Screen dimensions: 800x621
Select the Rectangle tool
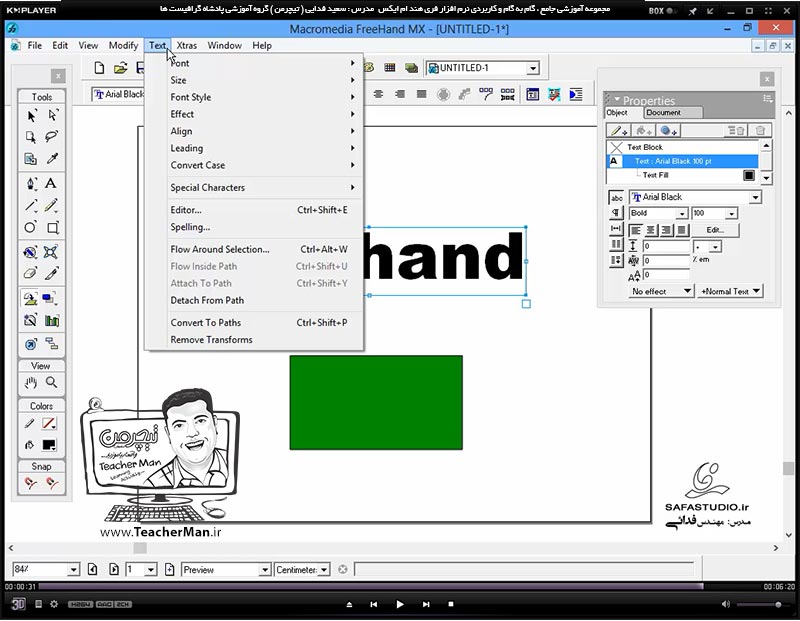coord(53,228)
